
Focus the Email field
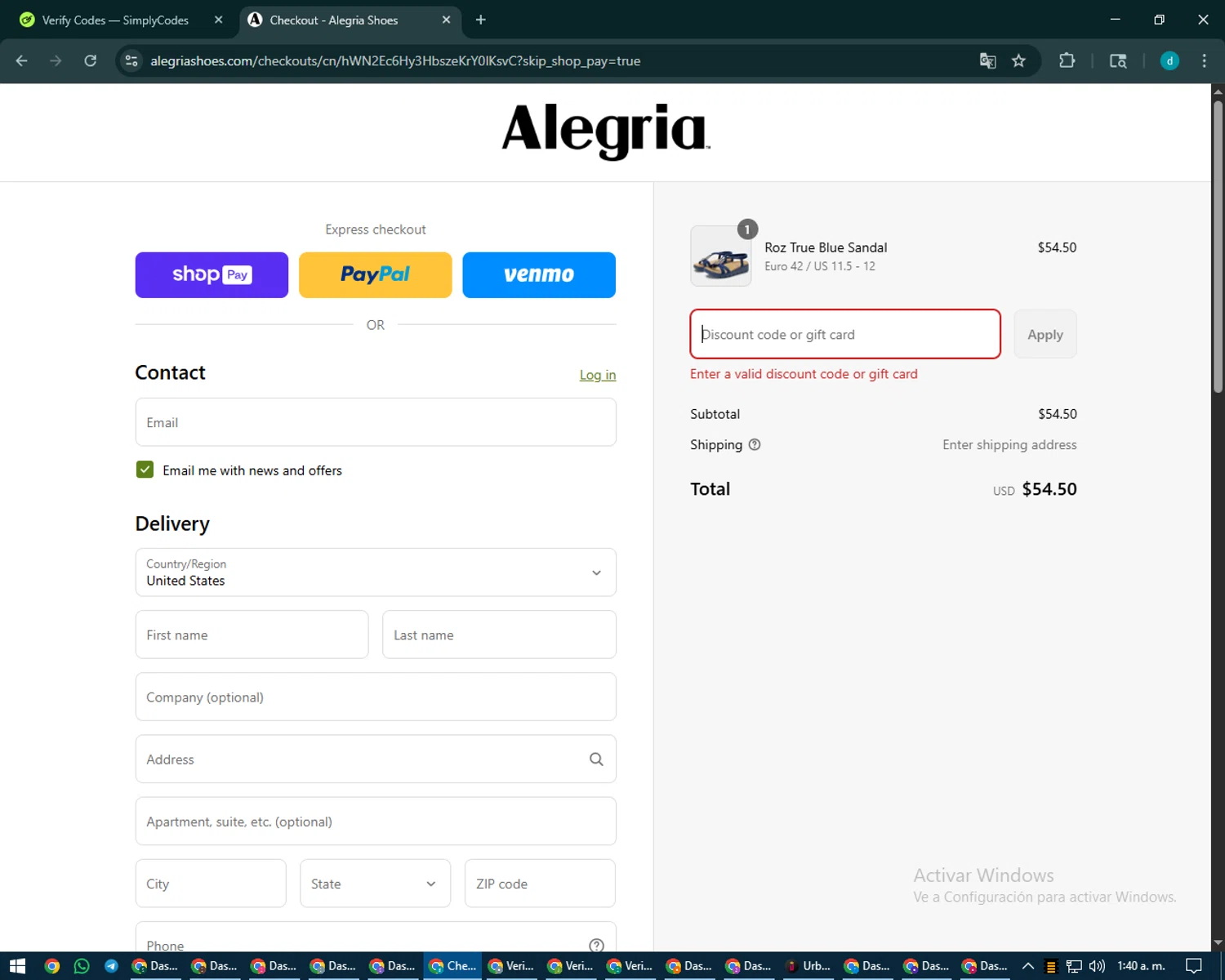pyautogui.click(x=376, y=422)
